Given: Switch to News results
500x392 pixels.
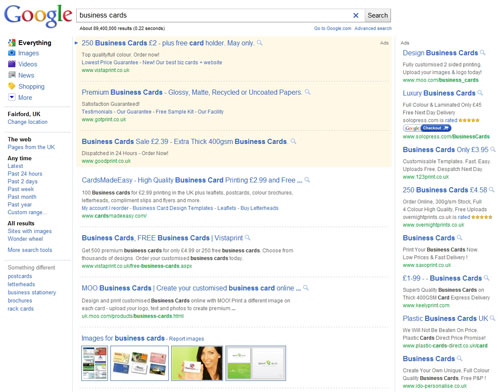Looking at the screenshot, I should 26,75.
